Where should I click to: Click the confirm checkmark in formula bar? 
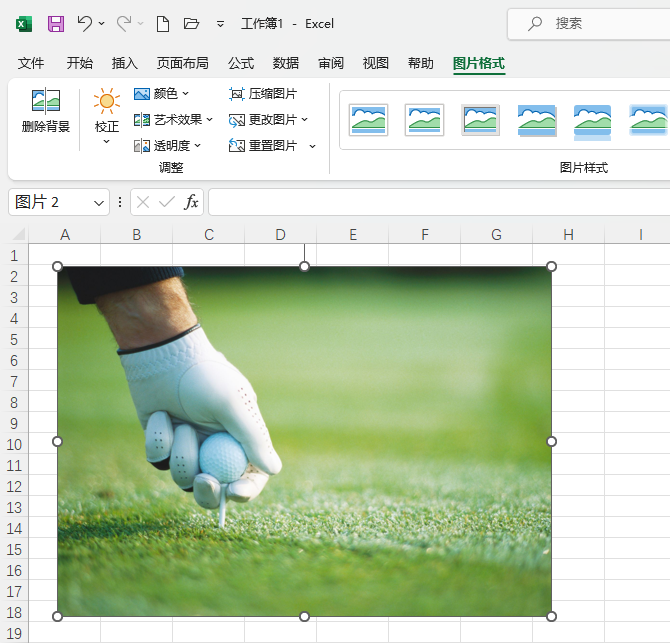[x=167, y=202]
